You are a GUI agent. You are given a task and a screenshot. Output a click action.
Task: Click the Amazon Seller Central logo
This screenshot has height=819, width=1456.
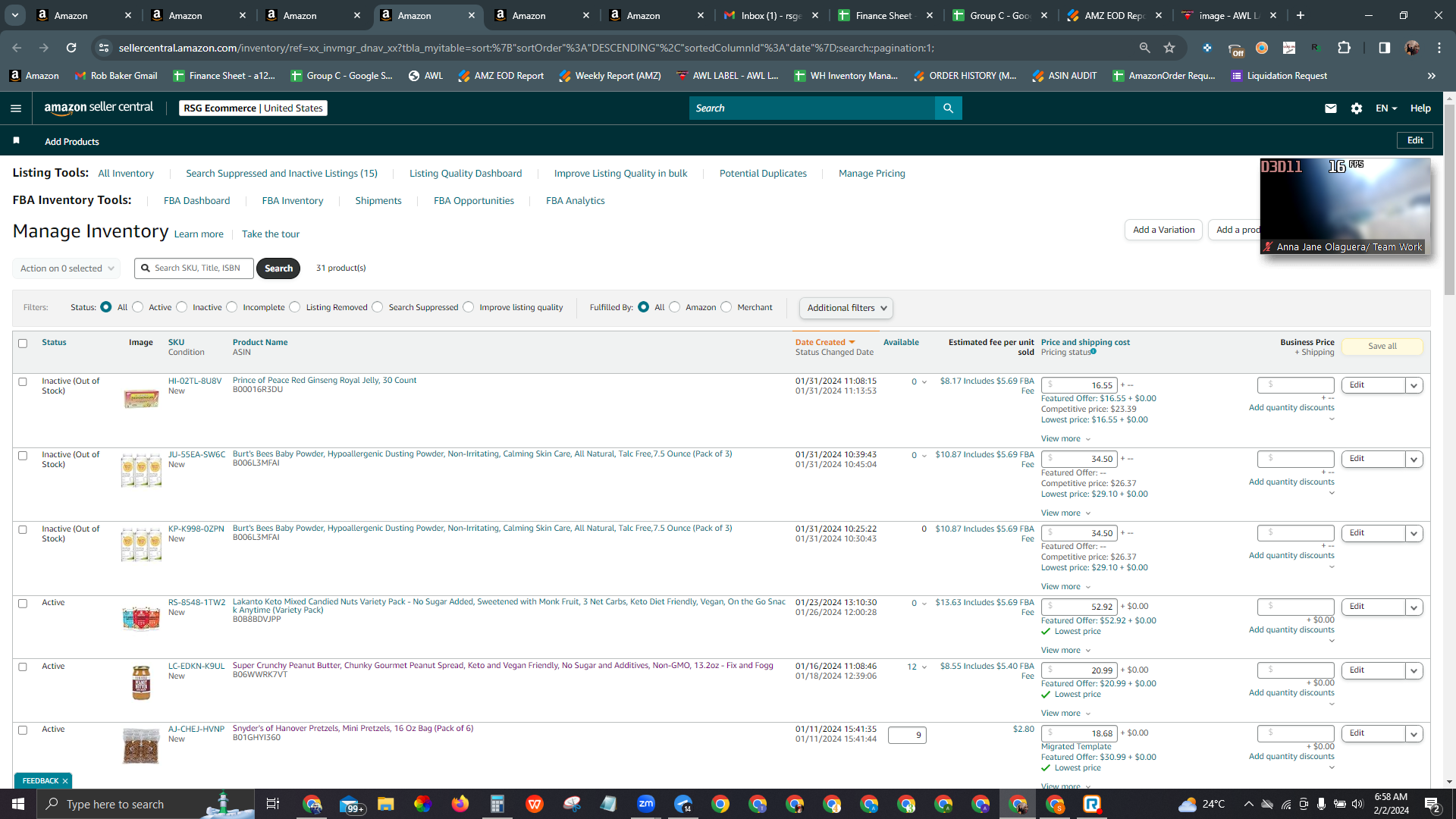coord(99,108)
